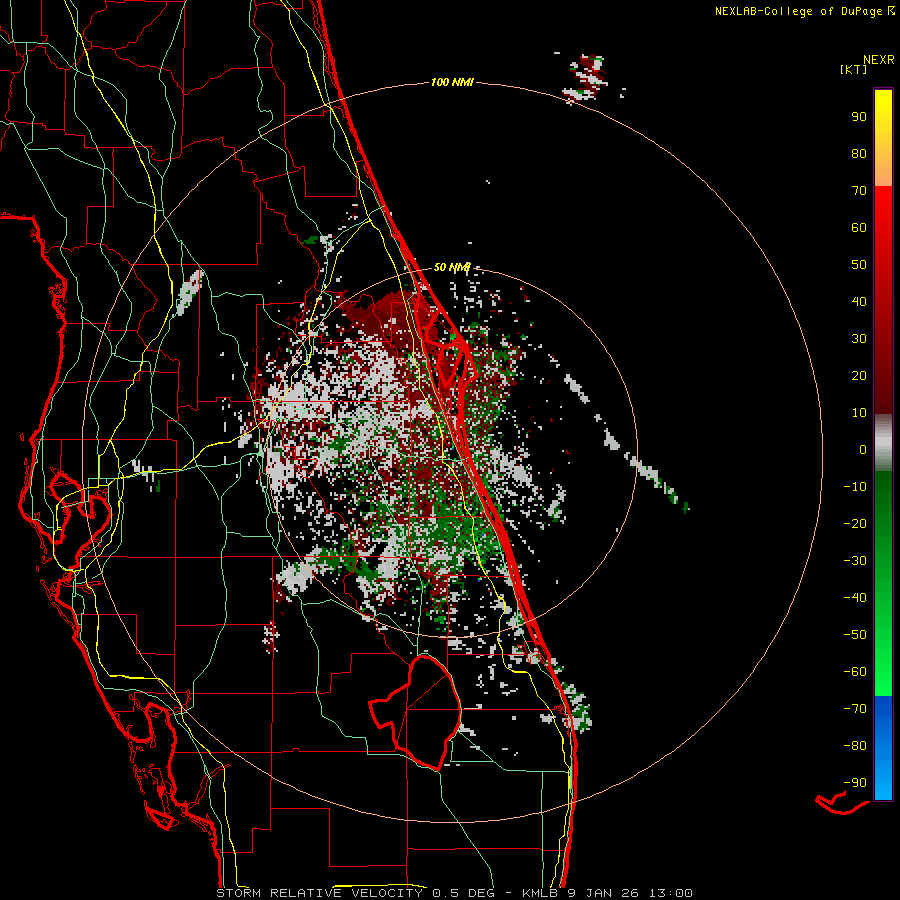
Task: Click the '-40' value on the velocity scale
Action: click(x=855, y=598)
